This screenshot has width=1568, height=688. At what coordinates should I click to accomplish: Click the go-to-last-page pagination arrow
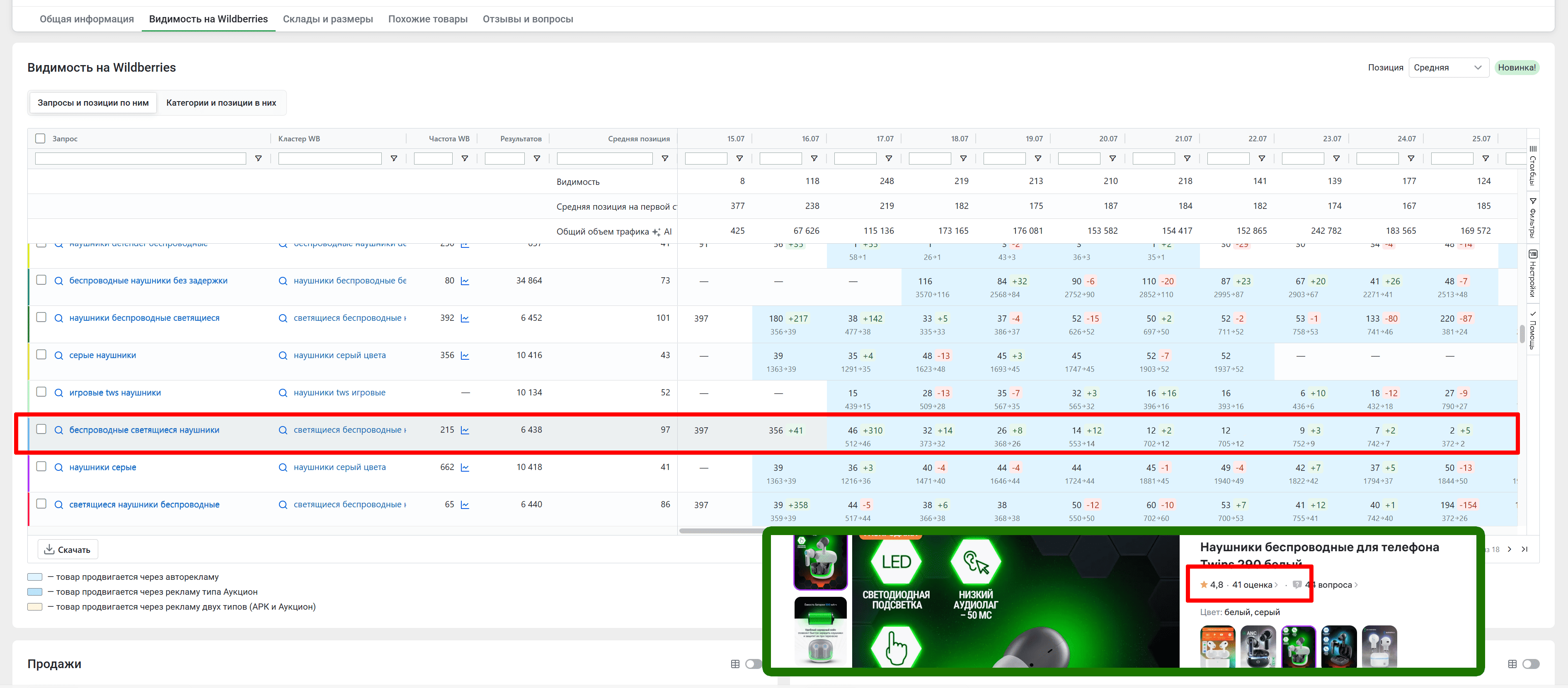click(1525, 549)
